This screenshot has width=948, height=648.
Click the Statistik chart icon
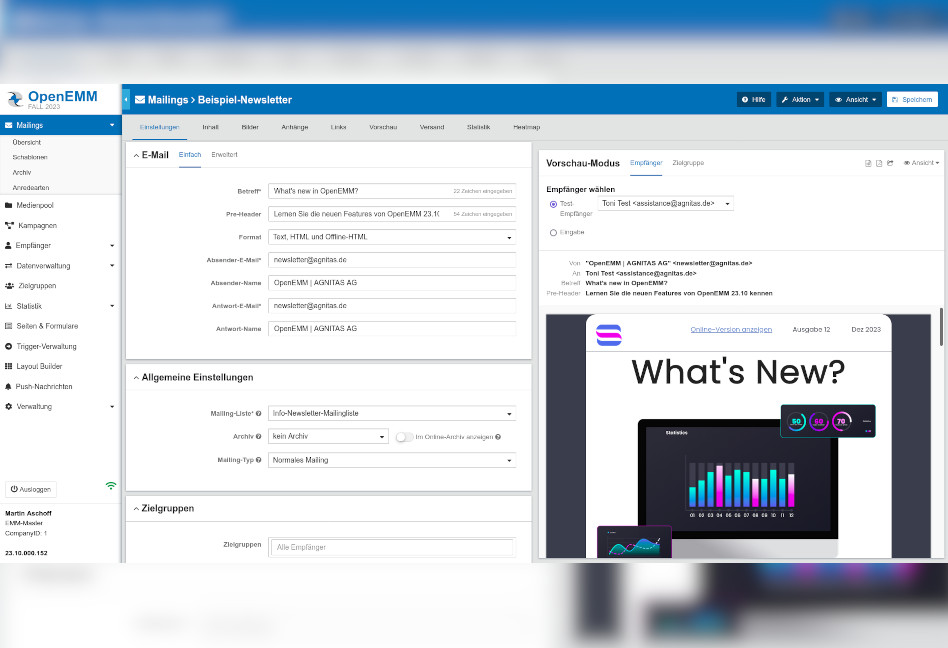[x=8, y=306]
